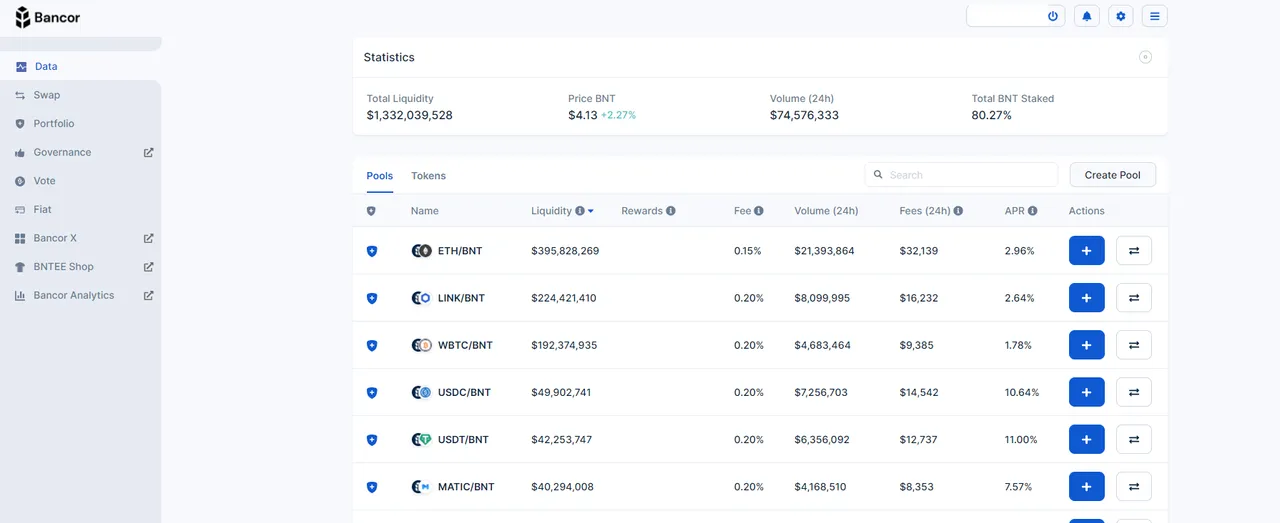Click the Total BNT Staked value 80.27%

click(991, 116)
